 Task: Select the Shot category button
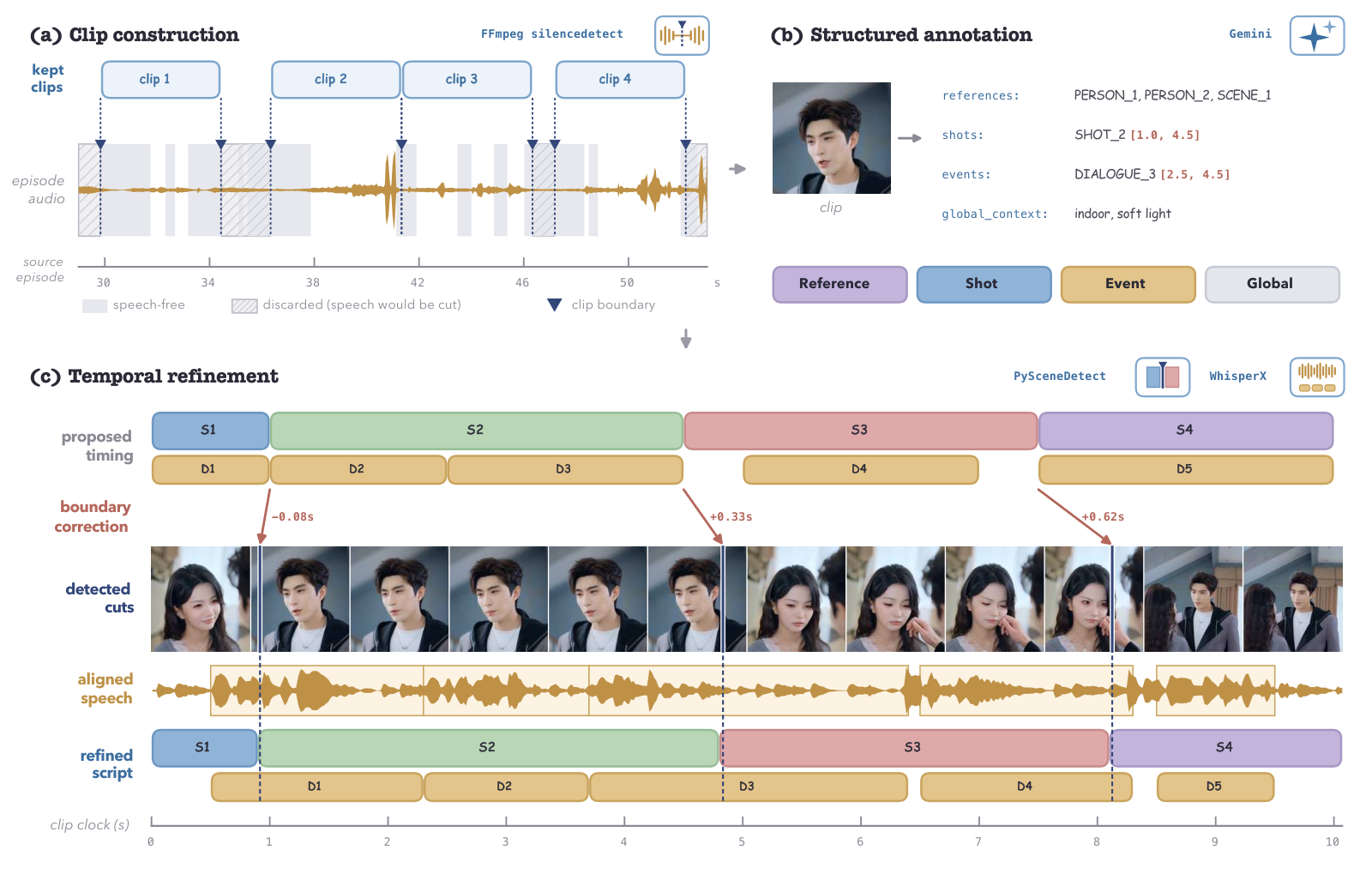pos(984,284)
